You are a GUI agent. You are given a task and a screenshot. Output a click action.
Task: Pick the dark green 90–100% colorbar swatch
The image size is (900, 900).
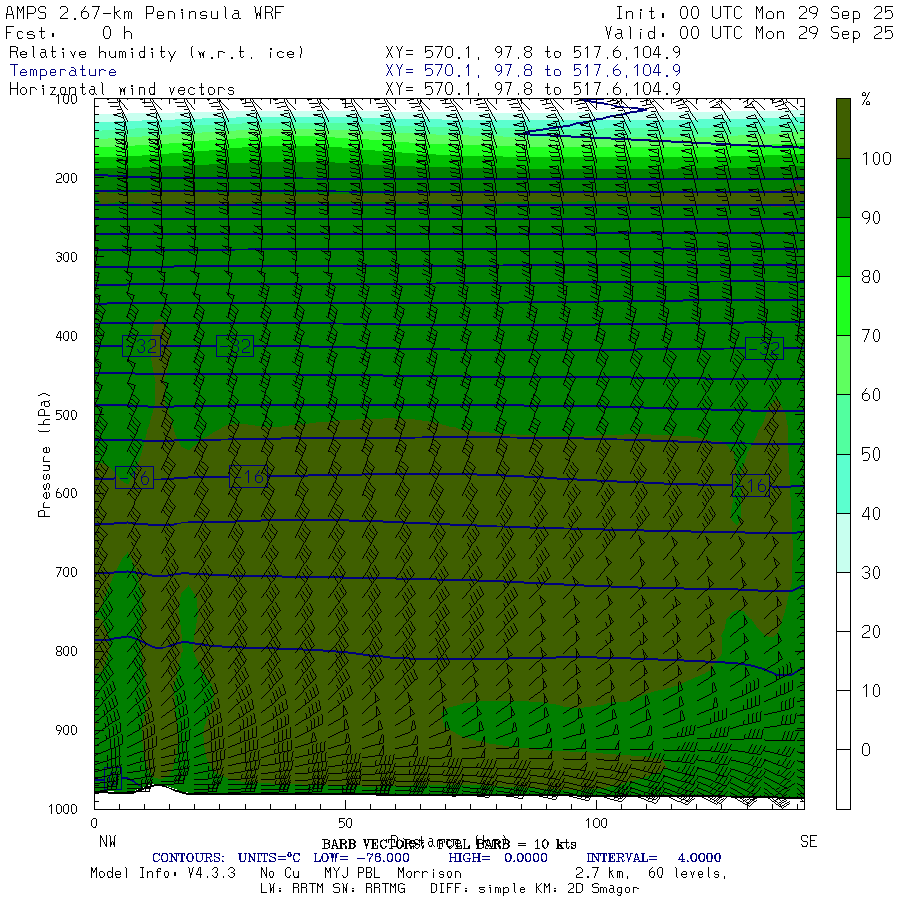pyautogui.click(x=843, y=188)
